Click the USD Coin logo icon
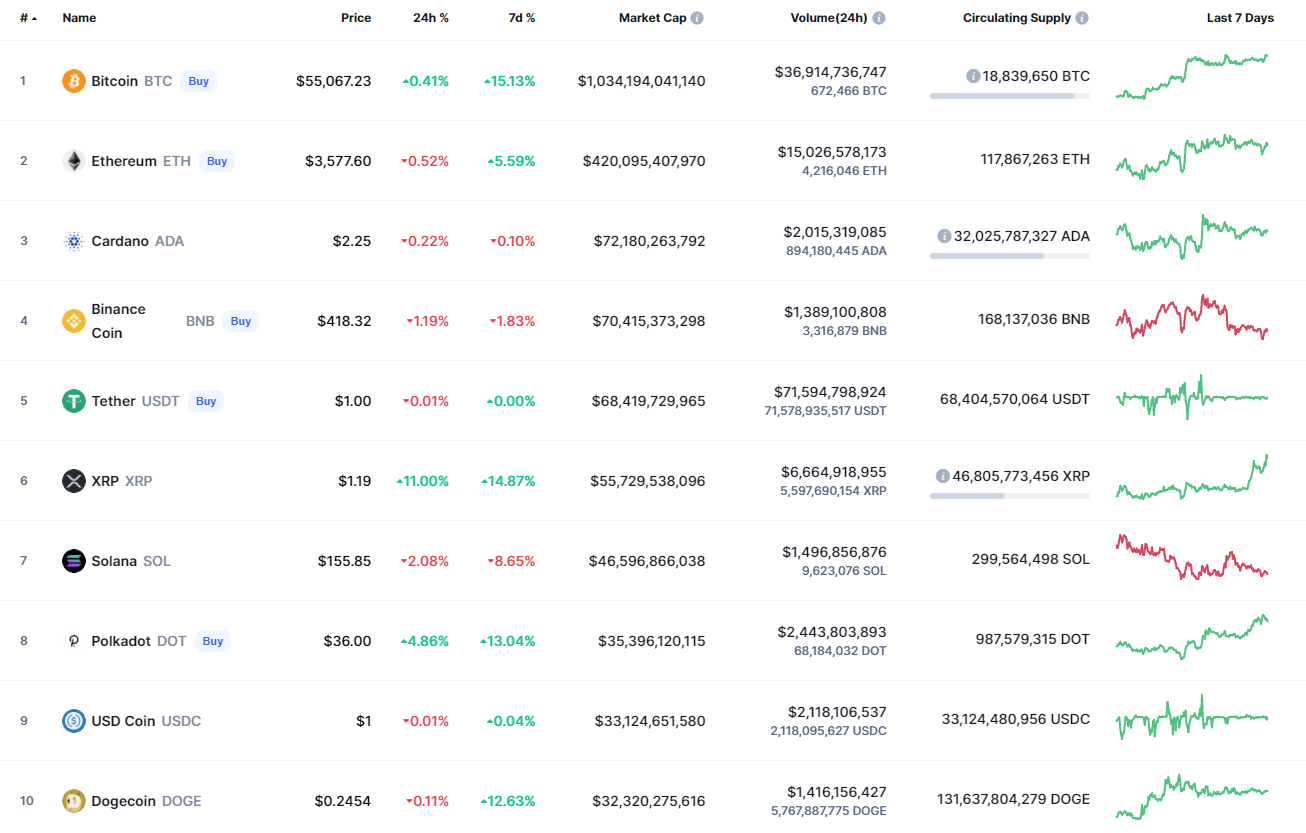This screenshot has width=1306, height=833. [74, 721]
